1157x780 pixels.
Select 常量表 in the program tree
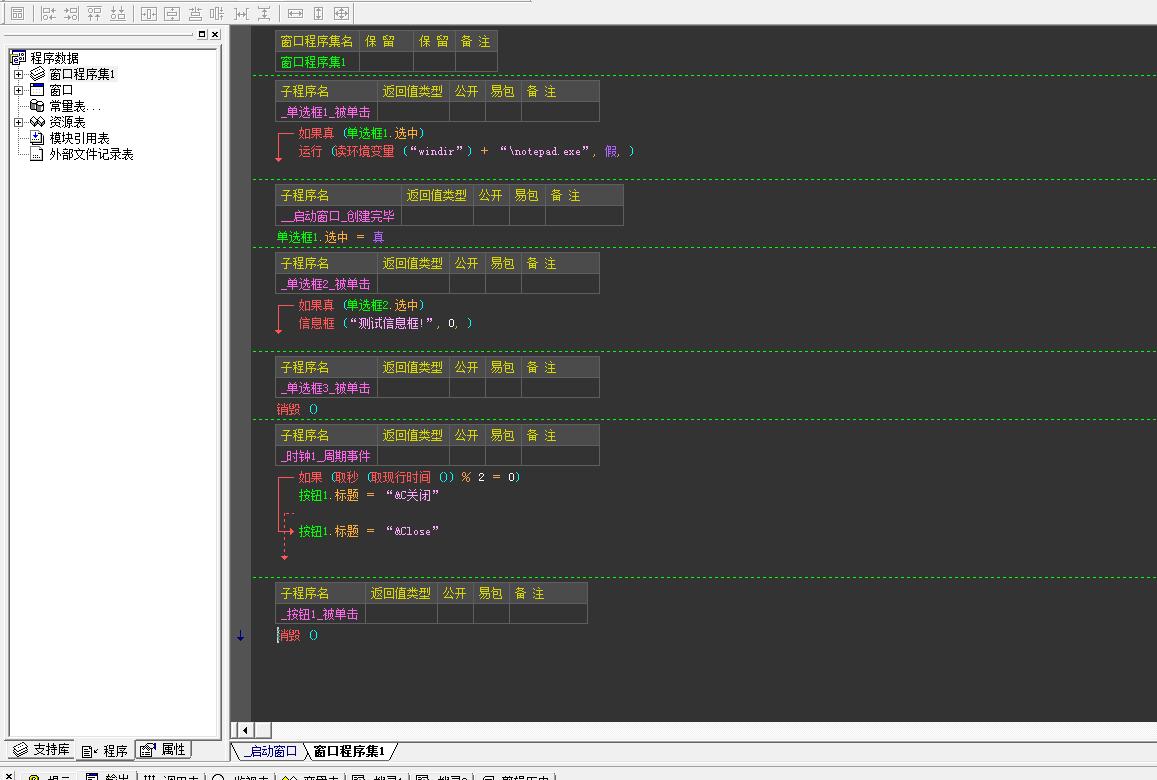[74, 106]
